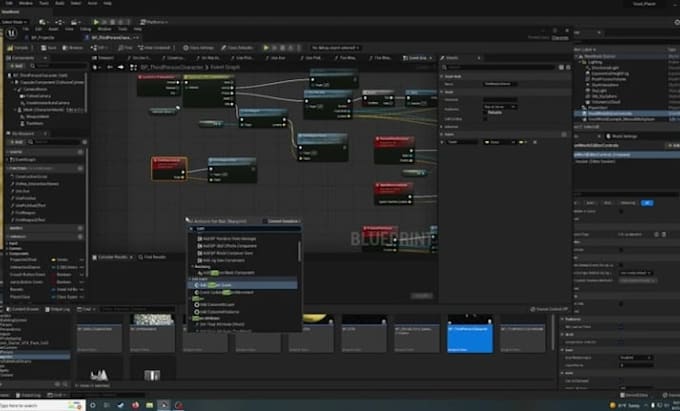The height and width of the screenshot is (411, 680).
Task: Select FollowCamera in Components tree
Action: (x=39, y=96)
